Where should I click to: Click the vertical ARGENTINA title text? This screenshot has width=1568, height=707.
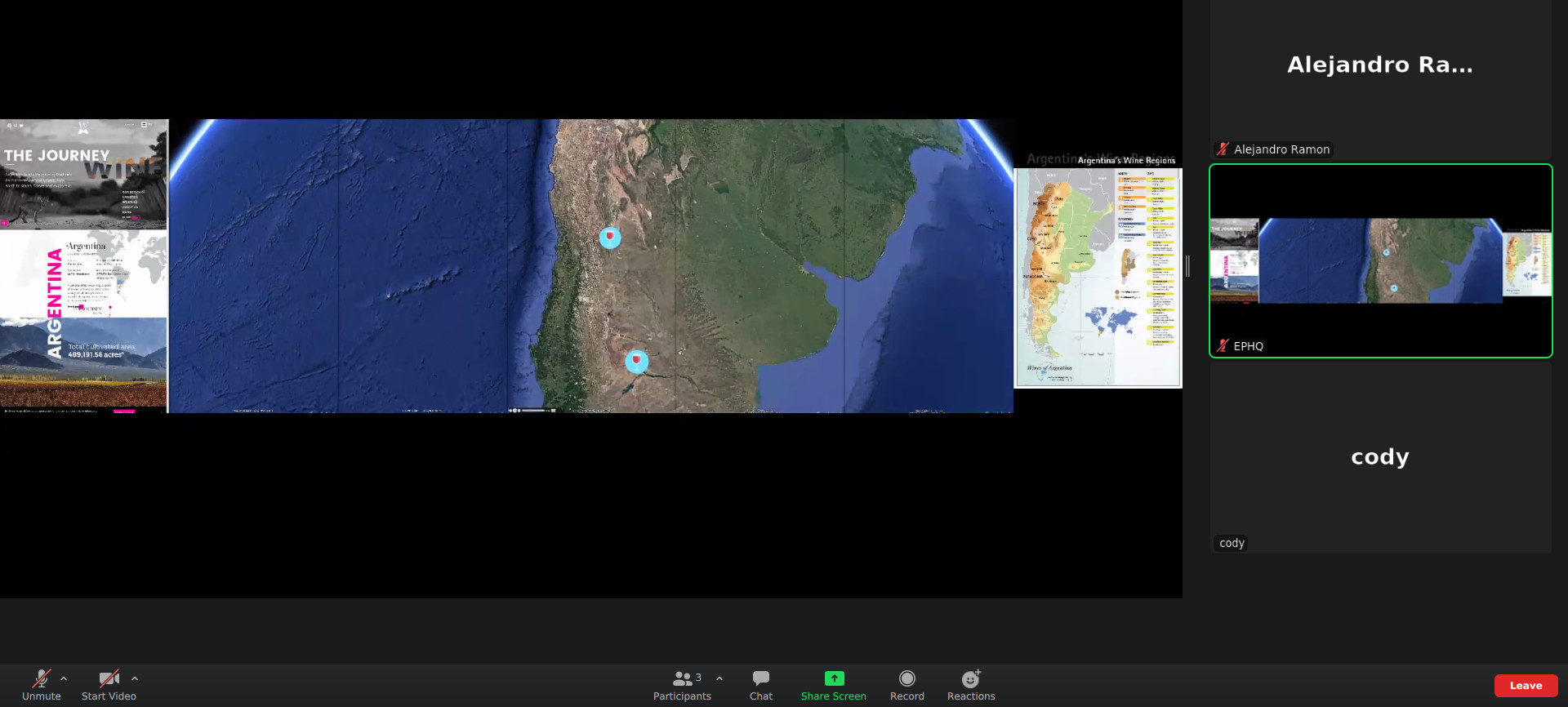point(54,303)
